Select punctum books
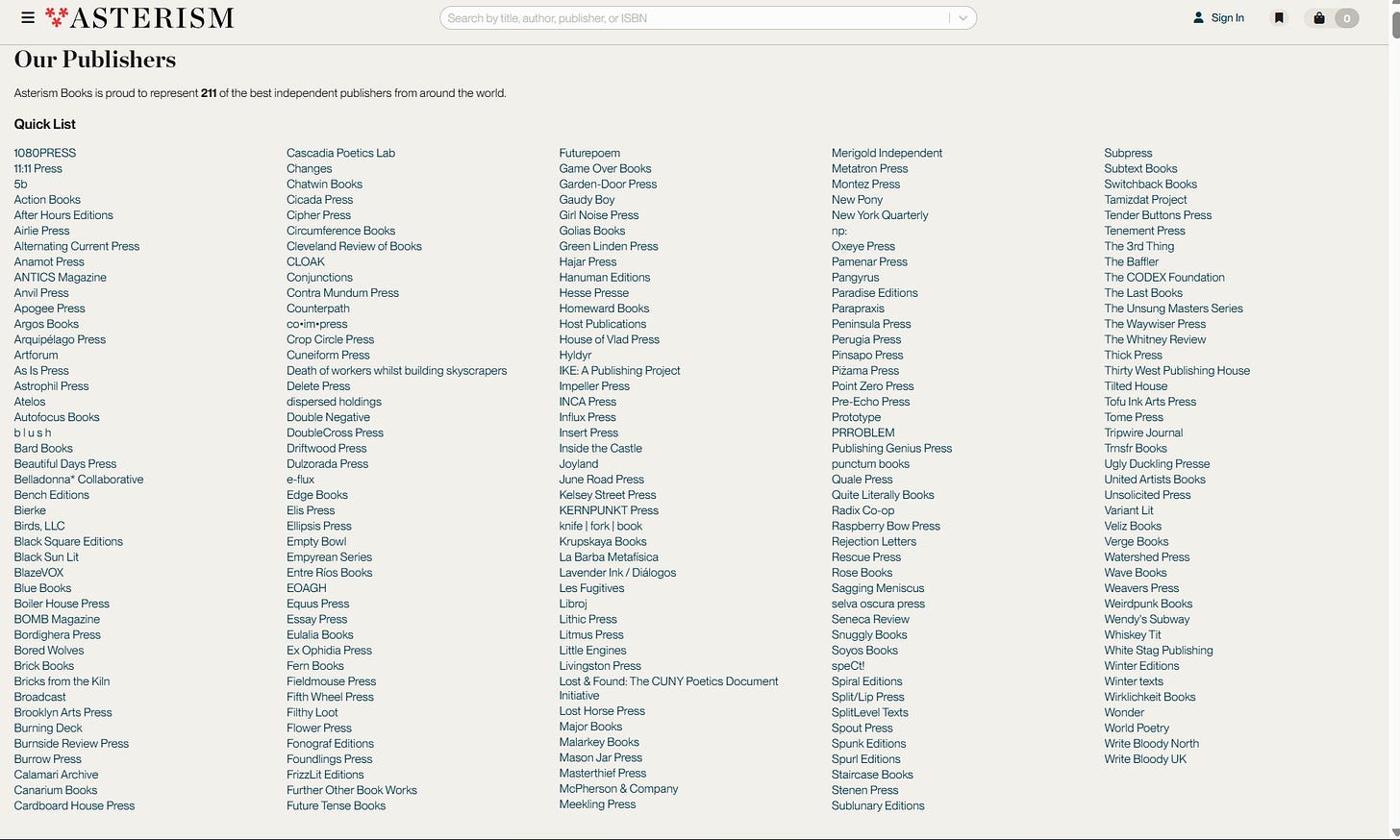 coord(870,463)
